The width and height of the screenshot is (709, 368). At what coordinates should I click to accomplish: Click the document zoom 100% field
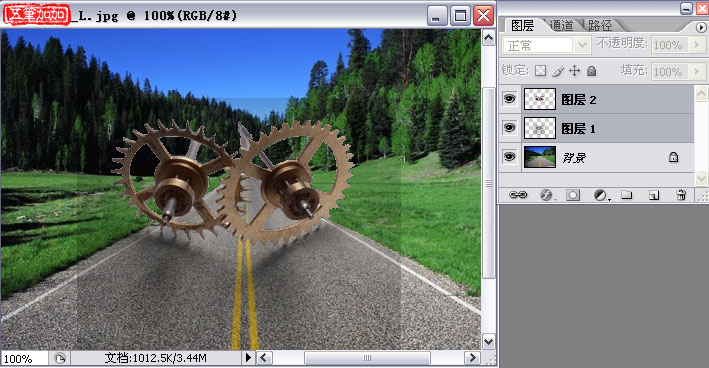24,359
